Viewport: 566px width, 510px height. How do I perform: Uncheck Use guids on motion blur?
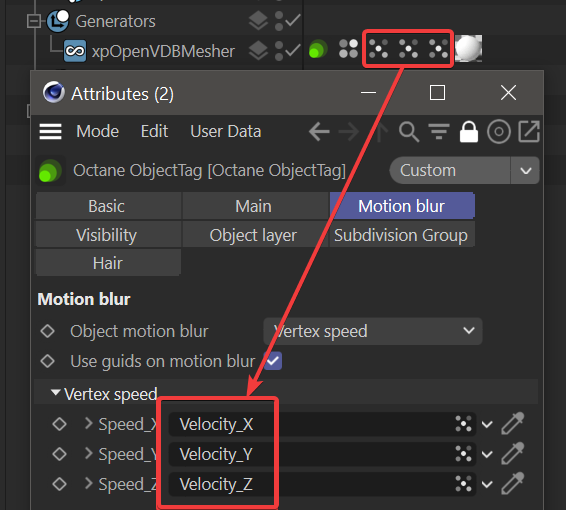pos(273,361)
